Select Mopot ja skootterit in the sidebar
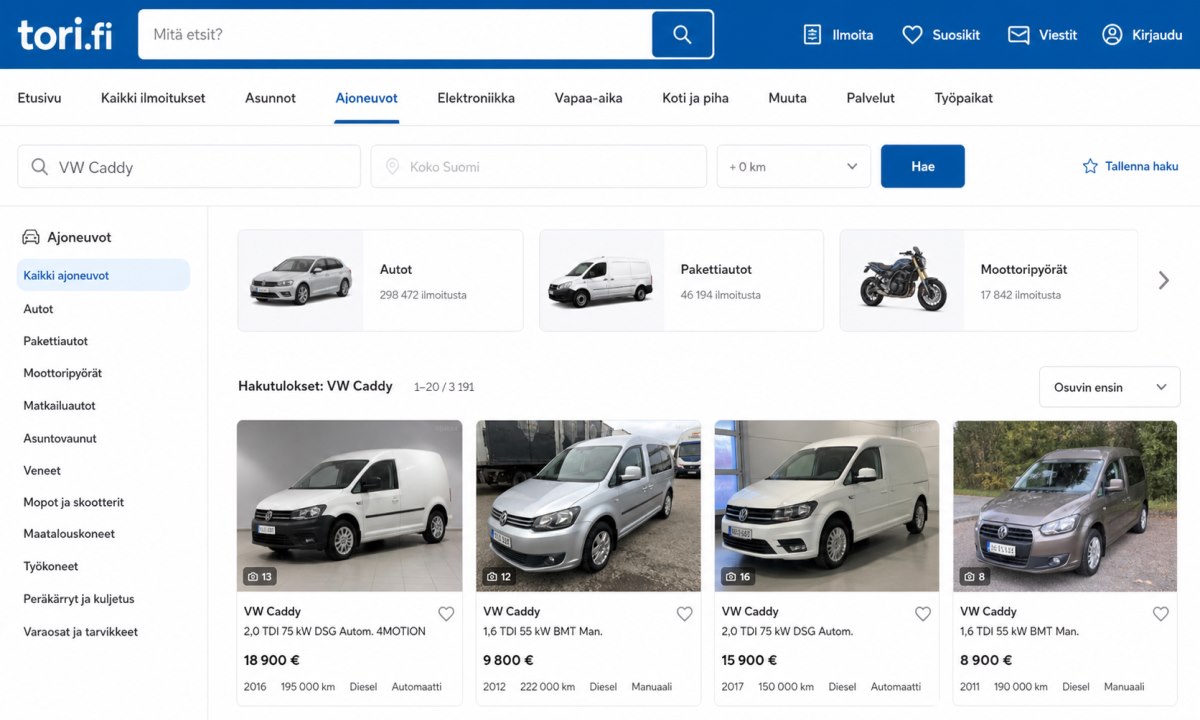 [x=74, y=502]
